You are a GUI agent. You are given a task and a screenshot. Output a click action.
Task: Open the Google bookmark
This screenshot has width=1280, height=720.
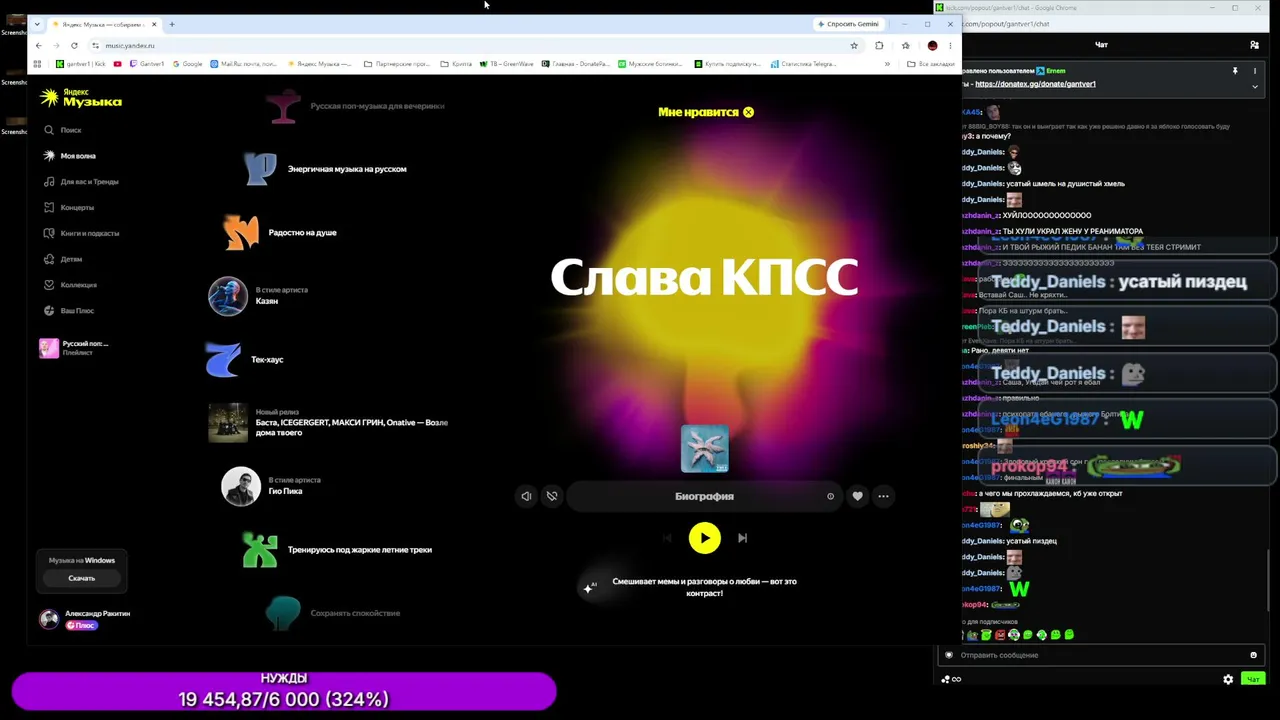187,64
